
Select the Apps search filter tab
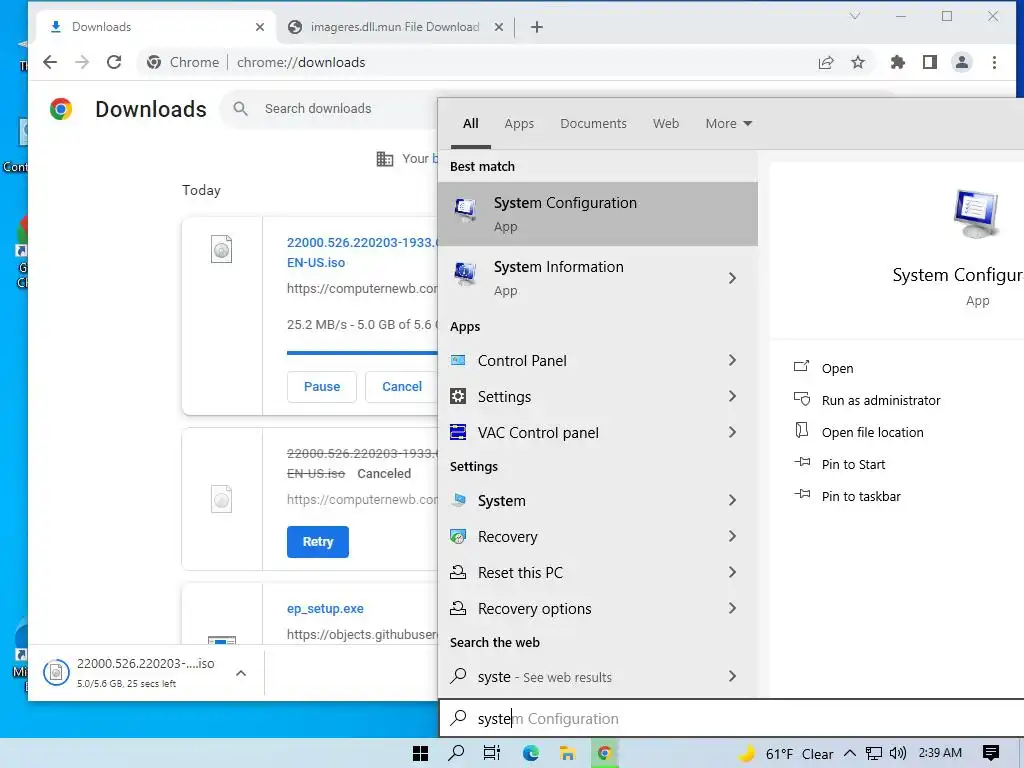coord(519,123)
